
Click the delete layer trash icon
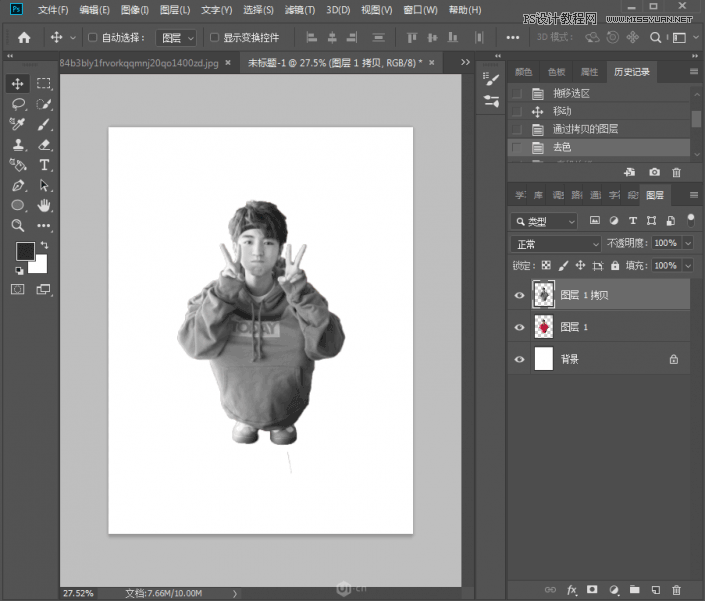click(x=676, y=591)
